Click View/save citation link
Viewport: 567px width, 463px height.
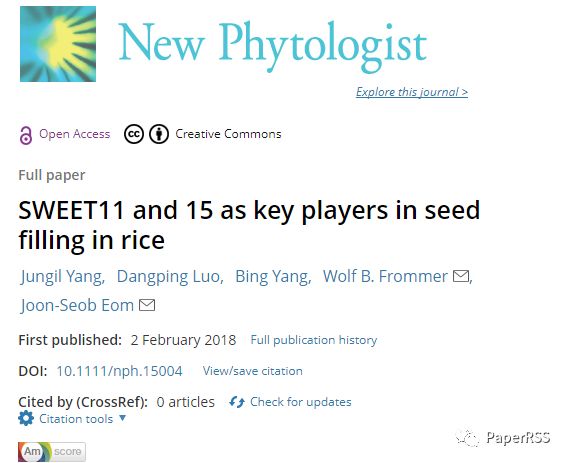252,371
